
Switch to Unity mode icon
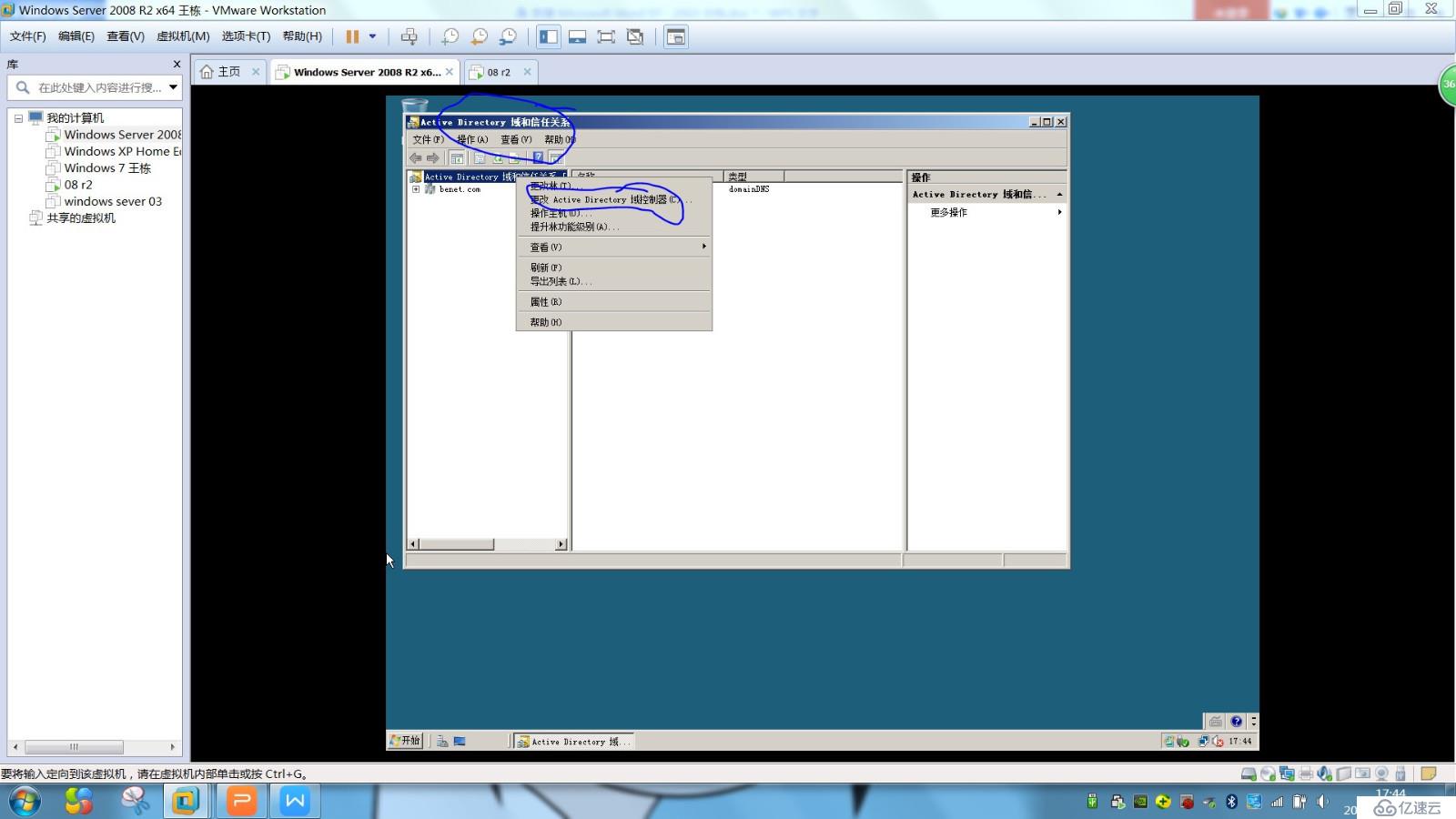click(x=635, y=36)
